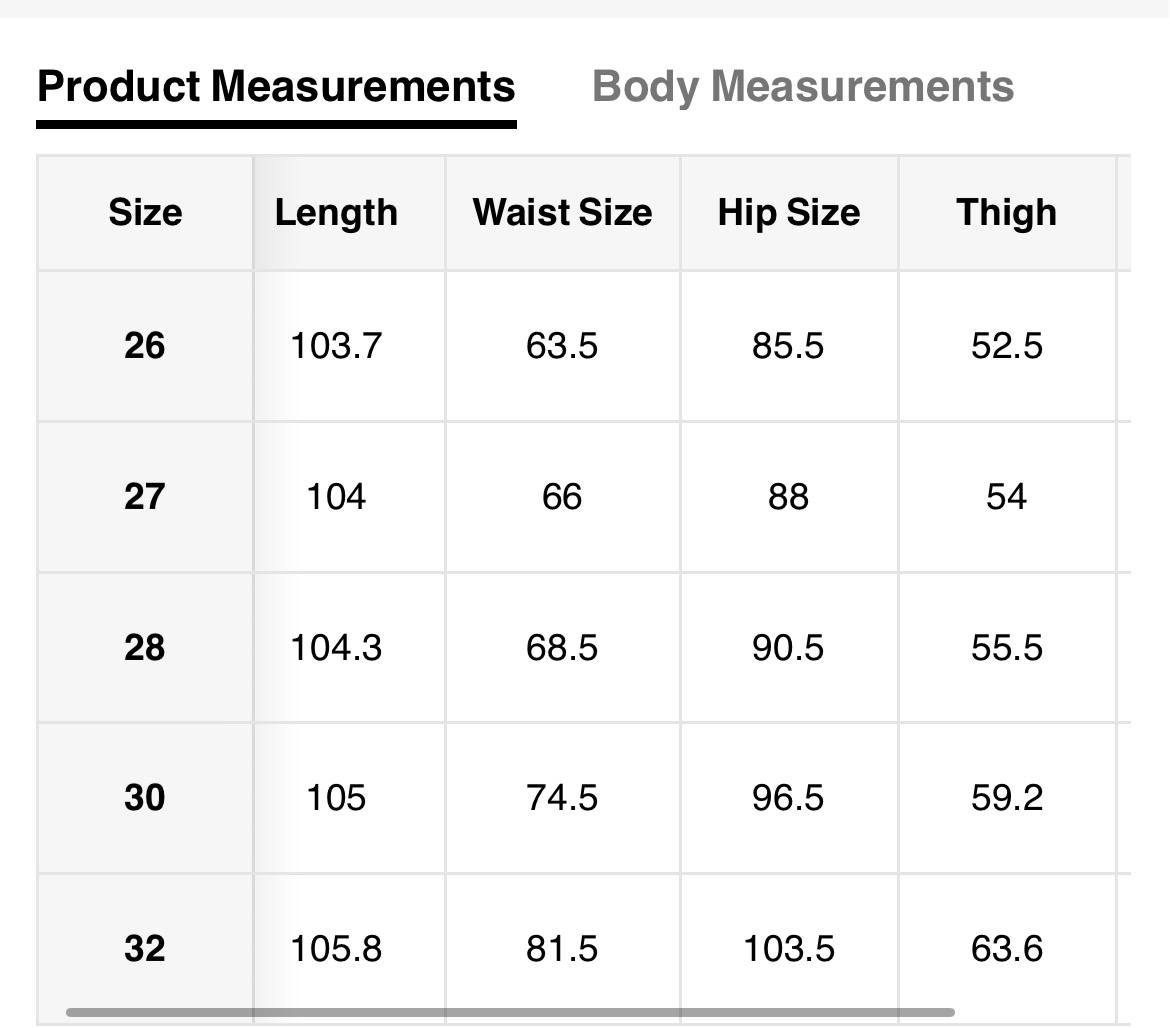Screen dimensions: 1170x1028
Task: Click the Length column header
Action: click(x=336, y=213)
